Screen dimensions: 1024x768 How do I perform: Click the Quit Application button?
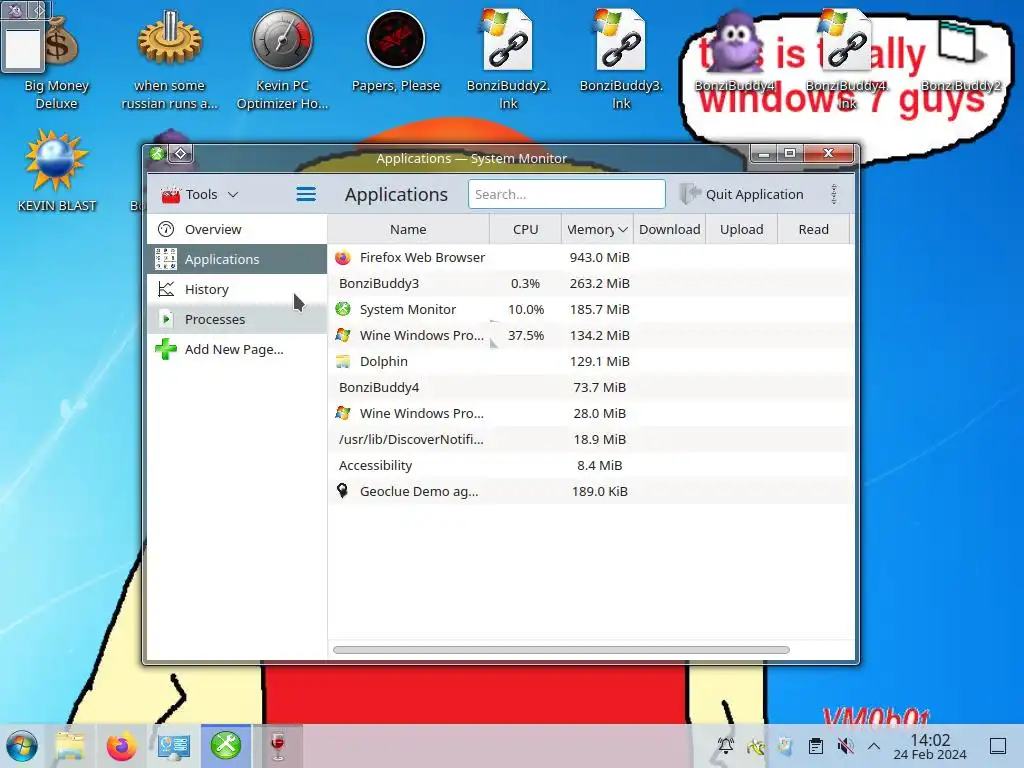pos(742,195)
